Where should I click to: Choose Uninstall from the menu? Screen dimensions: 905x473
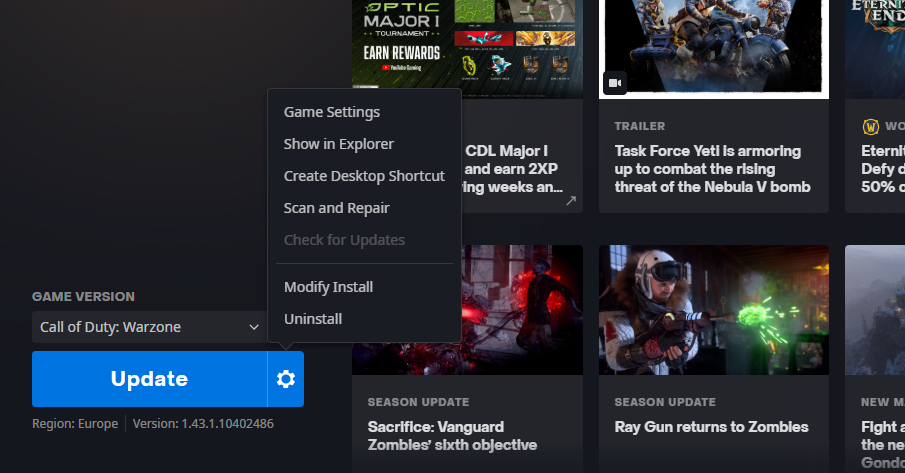313,319
